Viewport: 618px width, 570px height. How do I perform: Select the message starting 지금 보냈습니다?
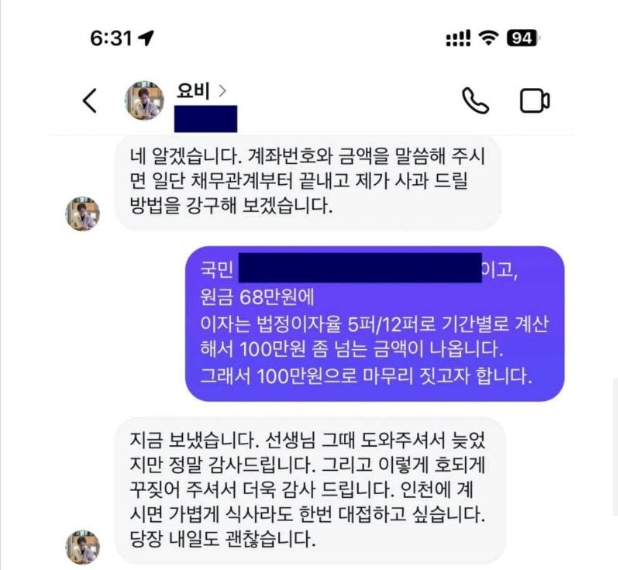click(x=310, y=491)
